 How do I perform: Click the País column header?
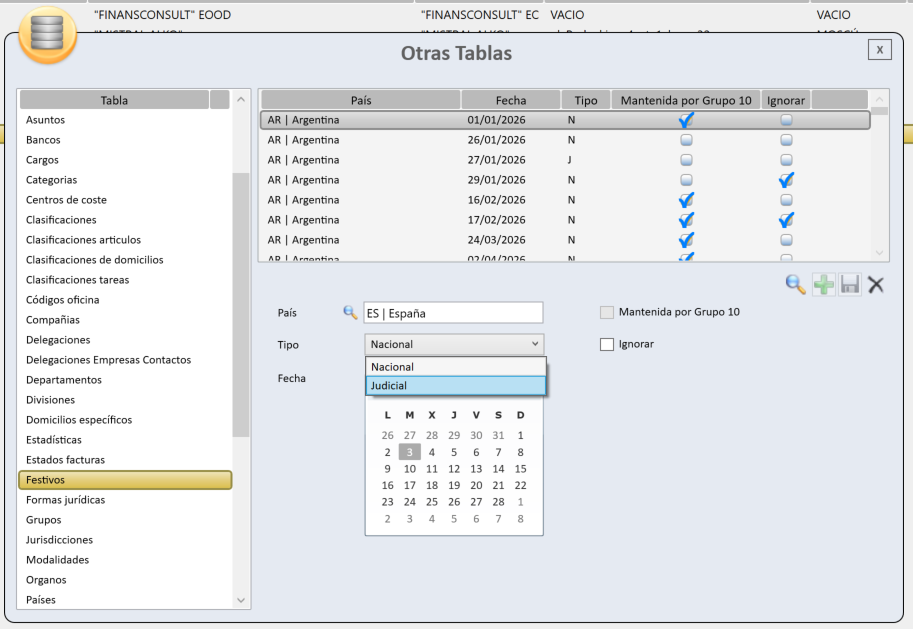click(360, 100)
